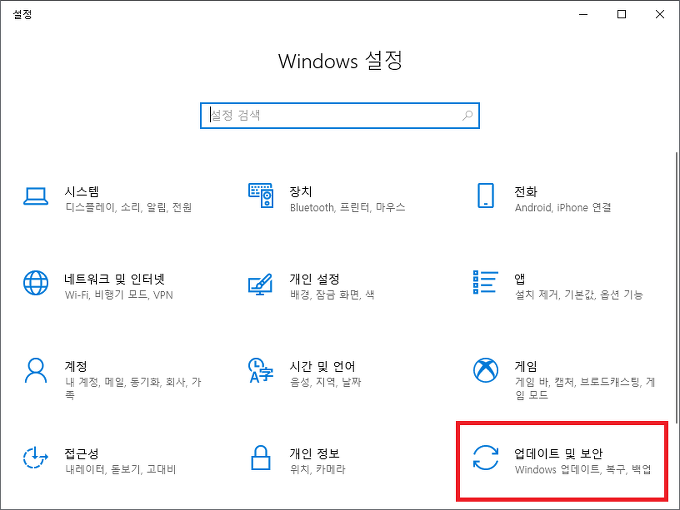Click the text Windows 업데이트, 복구, 백업

583,469
